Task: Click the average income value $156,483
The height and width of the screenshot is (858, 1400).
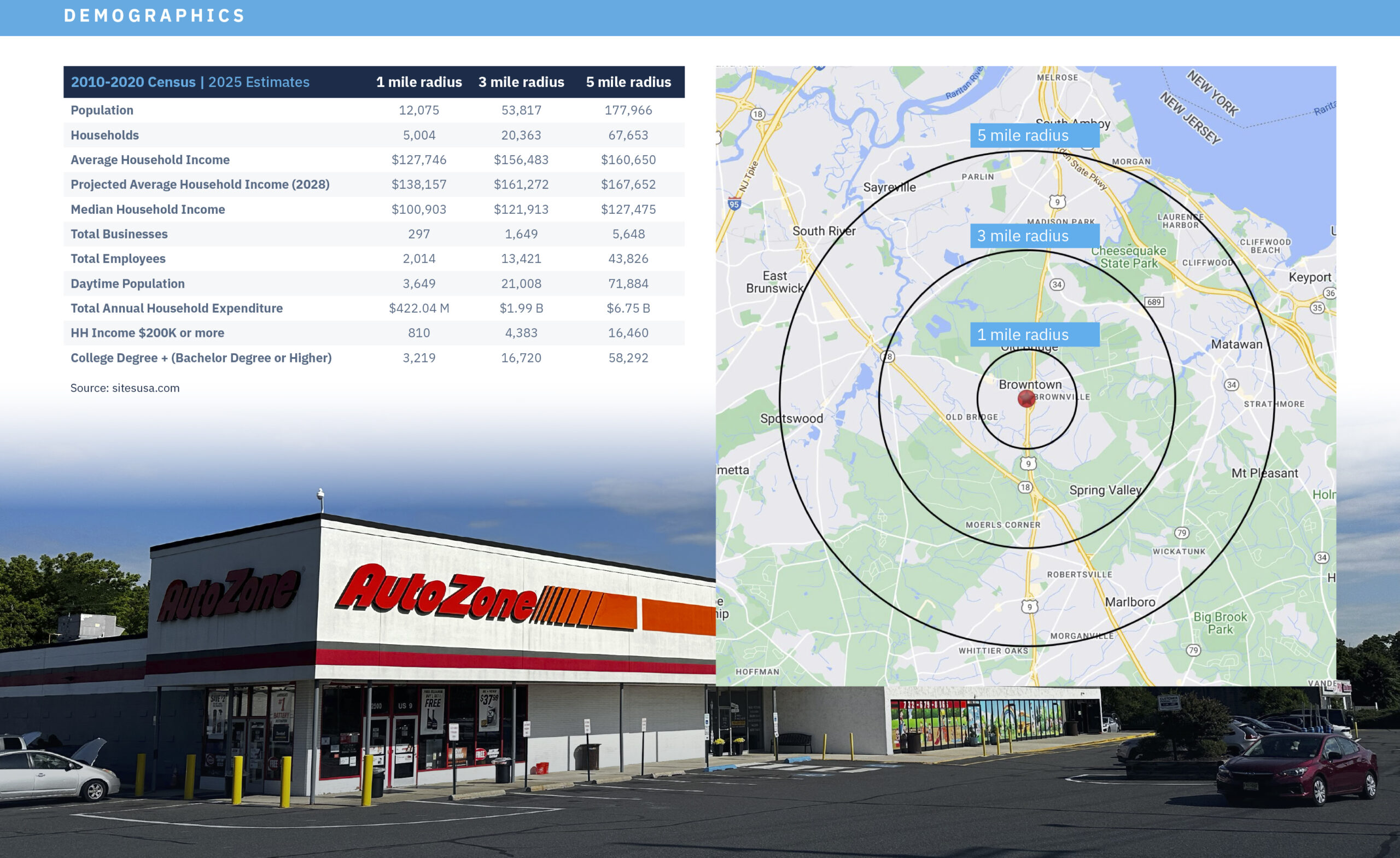Action: (x=521, y=160)
